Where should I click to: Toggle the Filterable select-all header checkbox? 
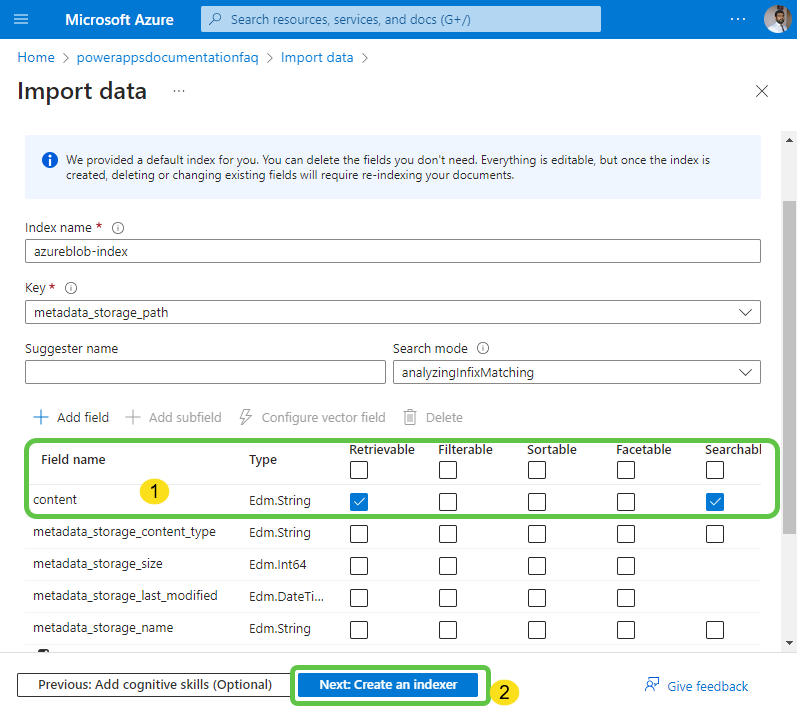pyautogui.click(x=448, y=470)
